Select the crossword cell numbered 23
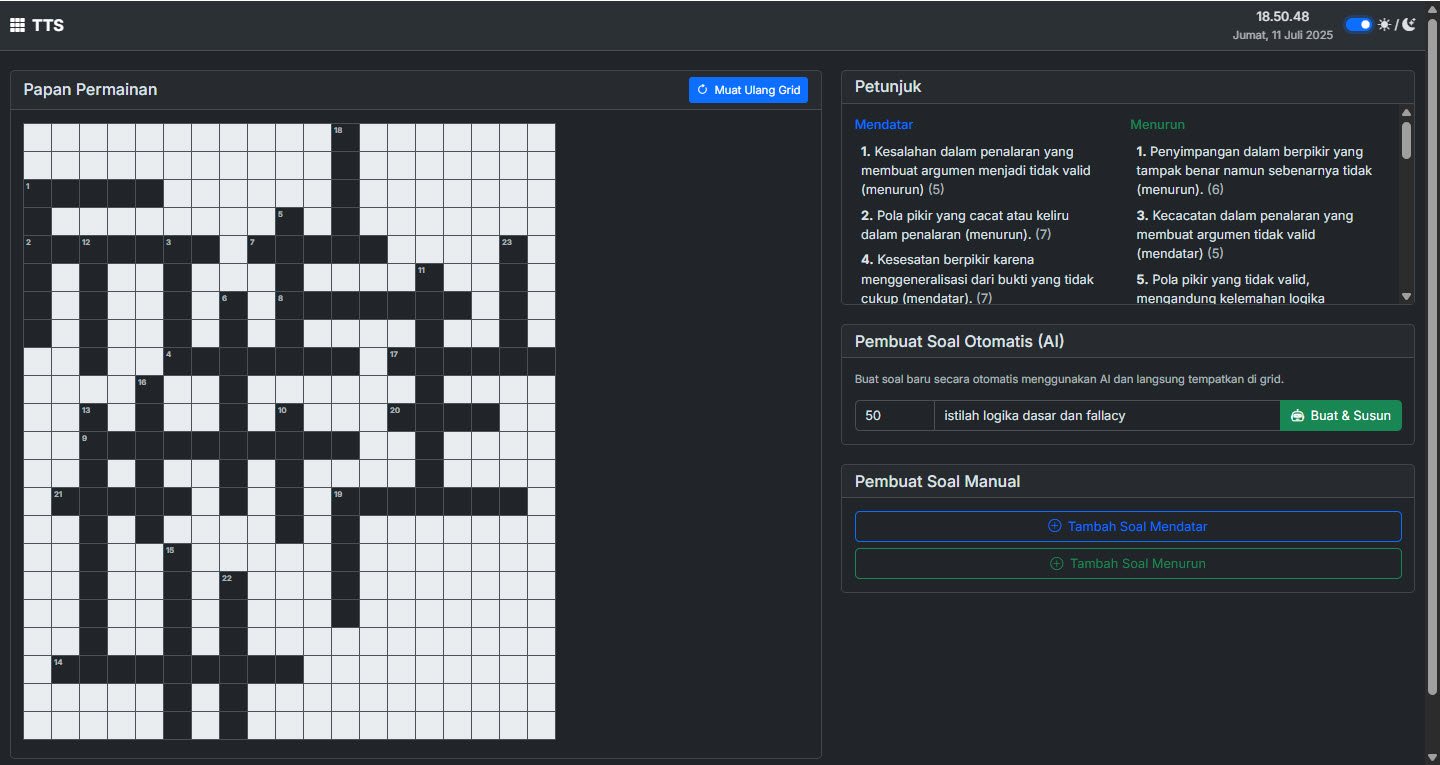Screen dimensions: 1440x765 tap(513, 249)
